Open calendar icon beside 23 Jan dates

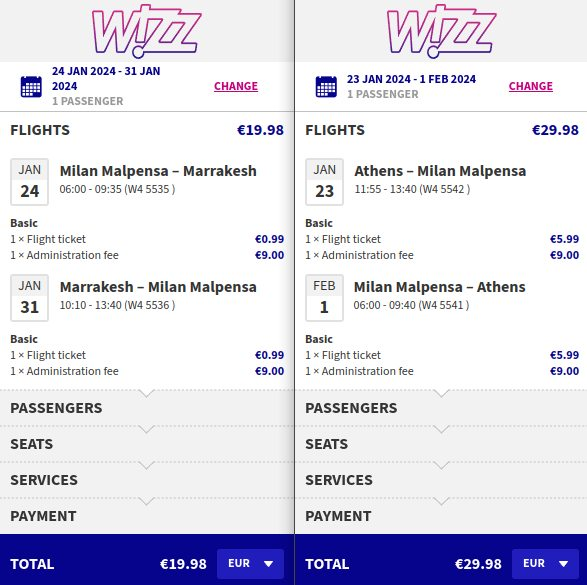pyautogui.click(x=326, y=86)
